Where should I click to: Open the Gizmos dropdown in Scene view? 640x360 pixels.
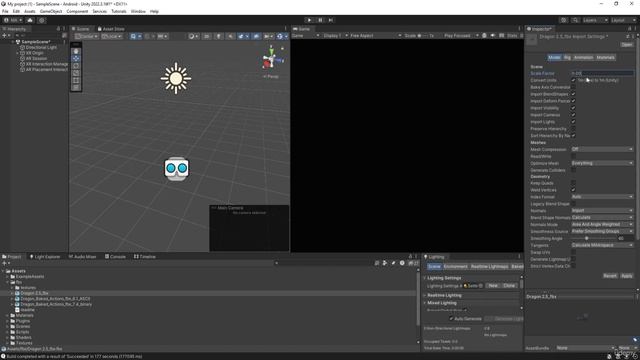click(282, 36)
